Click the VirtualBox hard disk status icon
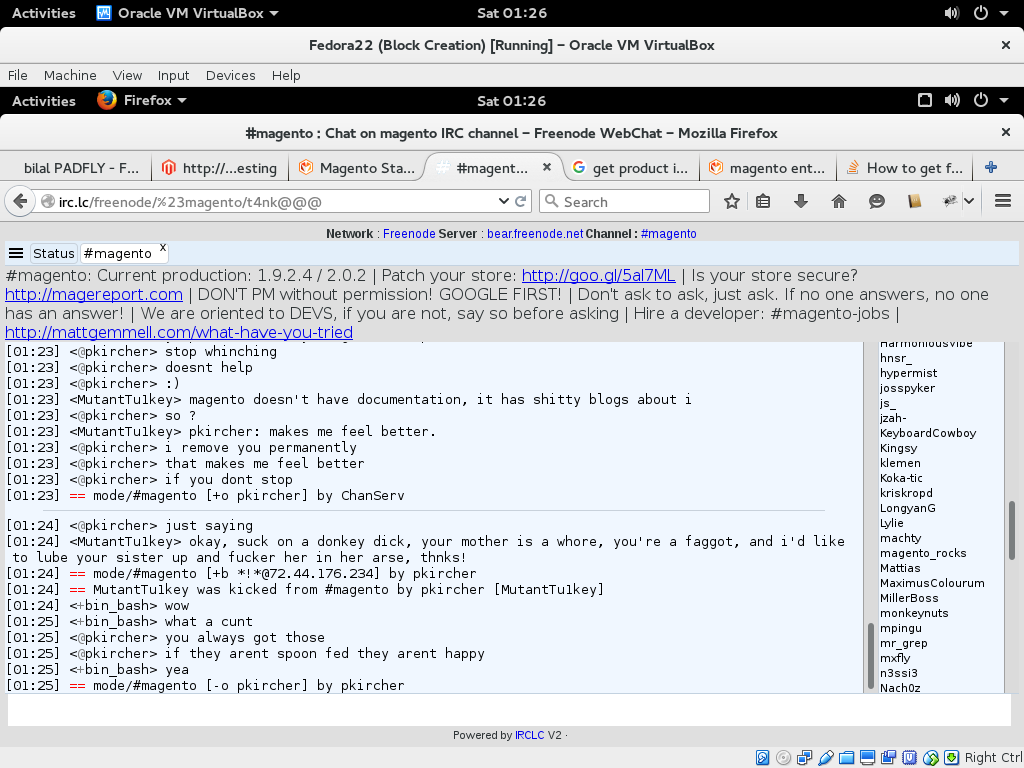Screen dimensions: 1024x768 click(762, 758)
